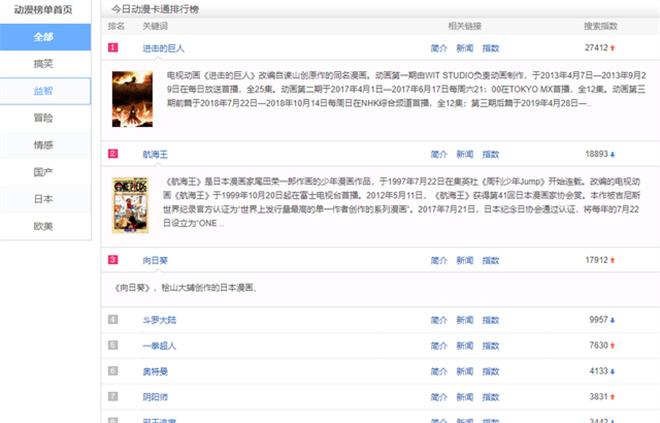Open the 进击的巨人 keyword link
The height and width of the screenshot is (423, 660).
(163, 48)
